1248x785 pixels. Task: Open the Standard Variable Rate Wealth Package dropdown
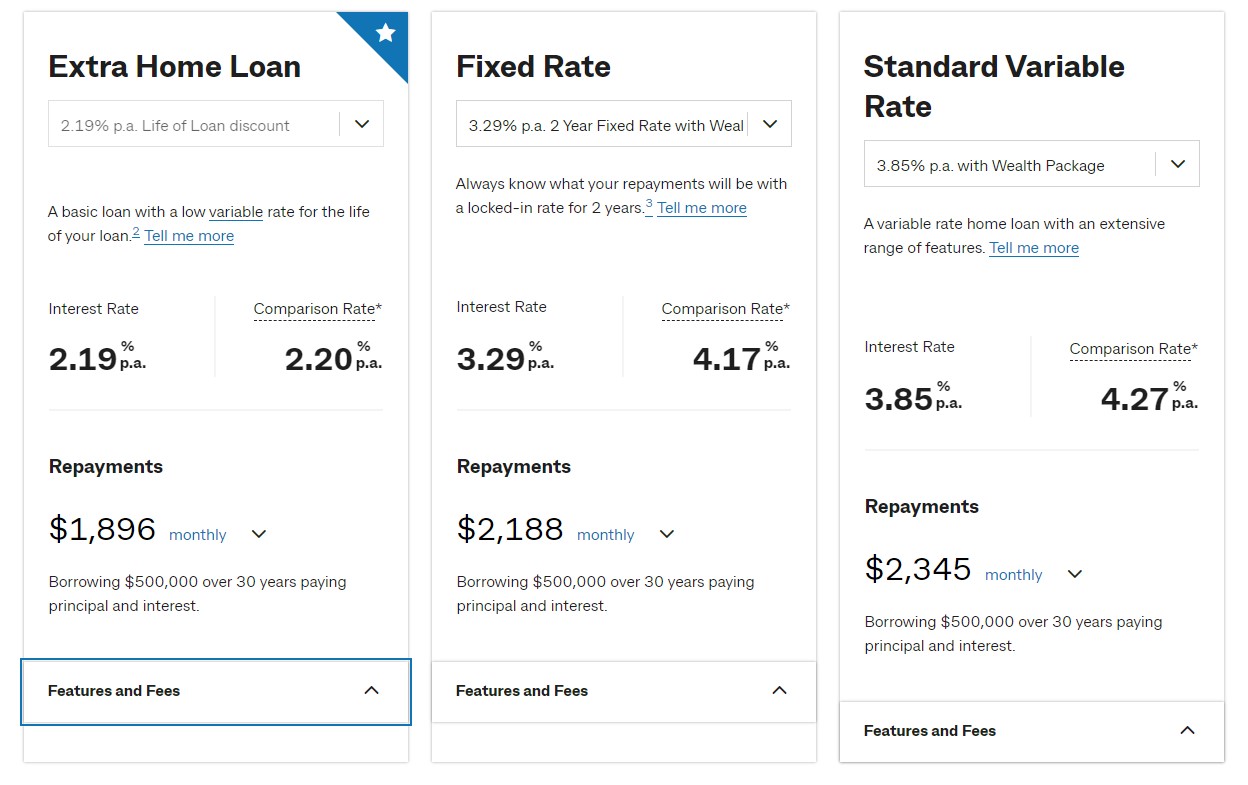1031,162
